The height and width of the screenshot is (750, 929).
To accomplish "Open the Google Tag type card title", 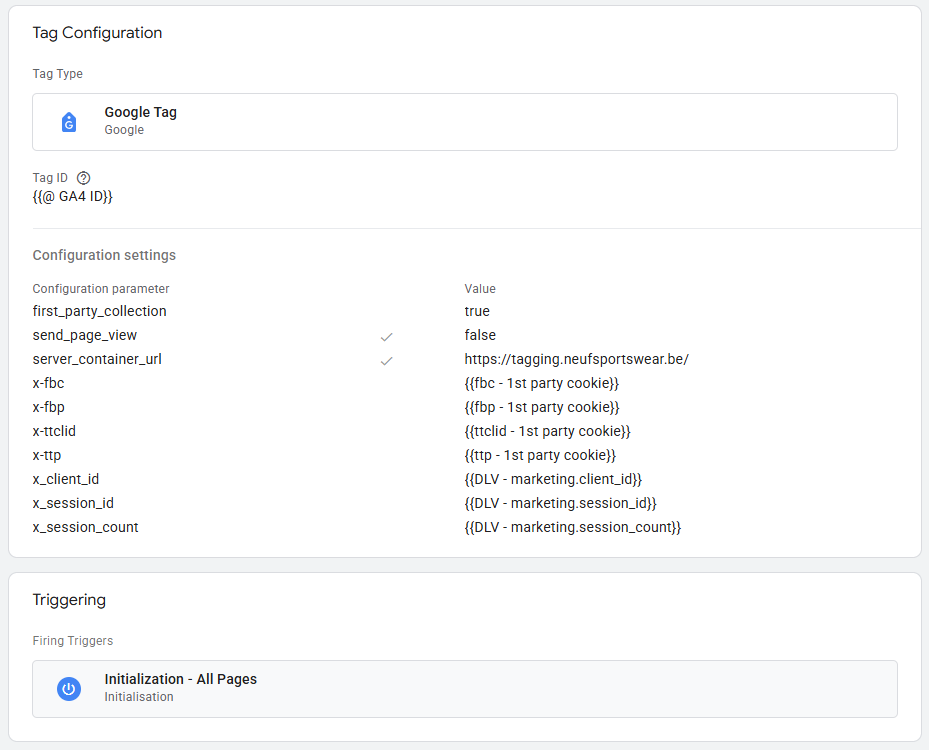I will point(140,112).
